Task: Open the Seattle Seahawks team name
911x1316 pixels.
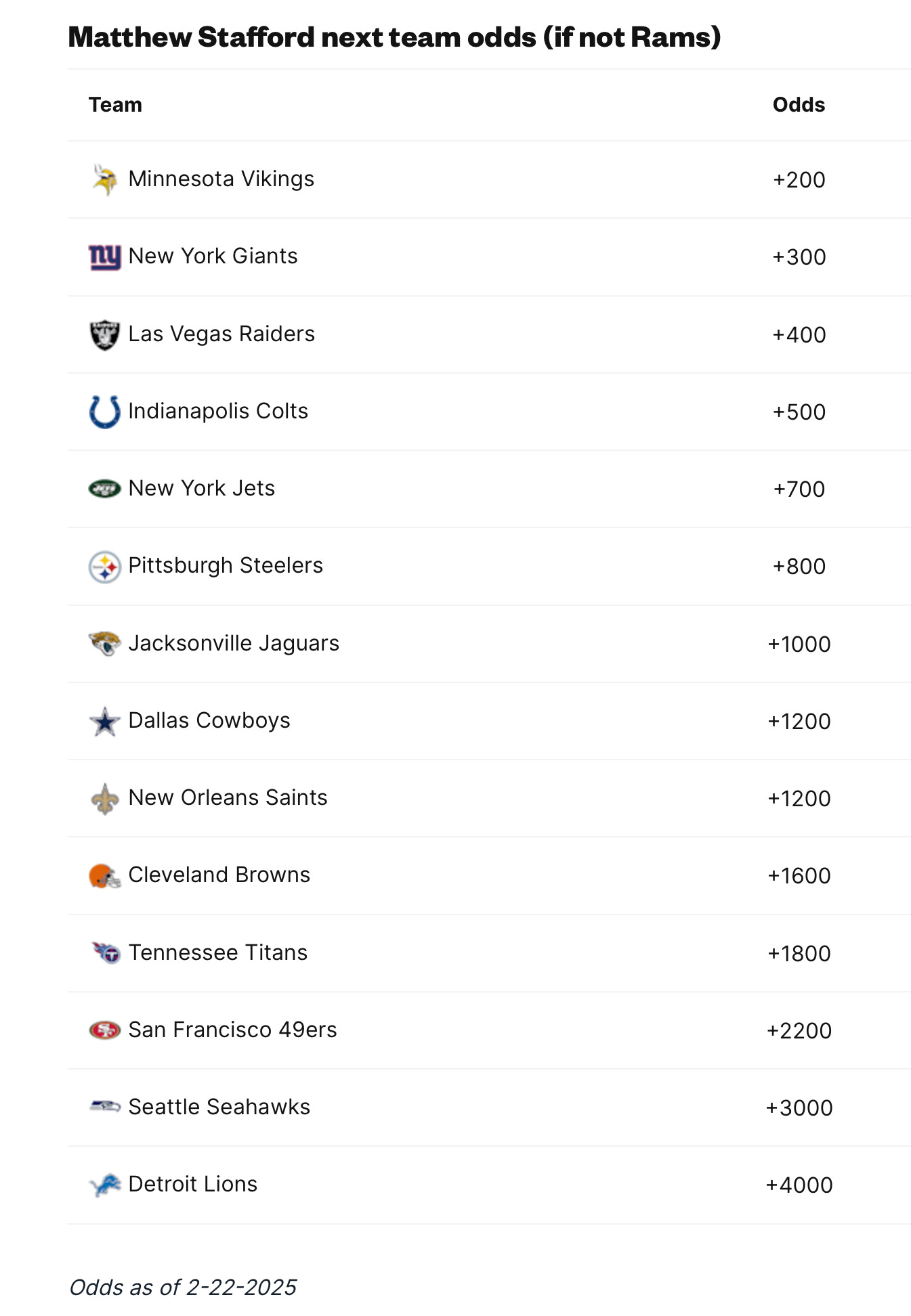Action: point(219,1107)
